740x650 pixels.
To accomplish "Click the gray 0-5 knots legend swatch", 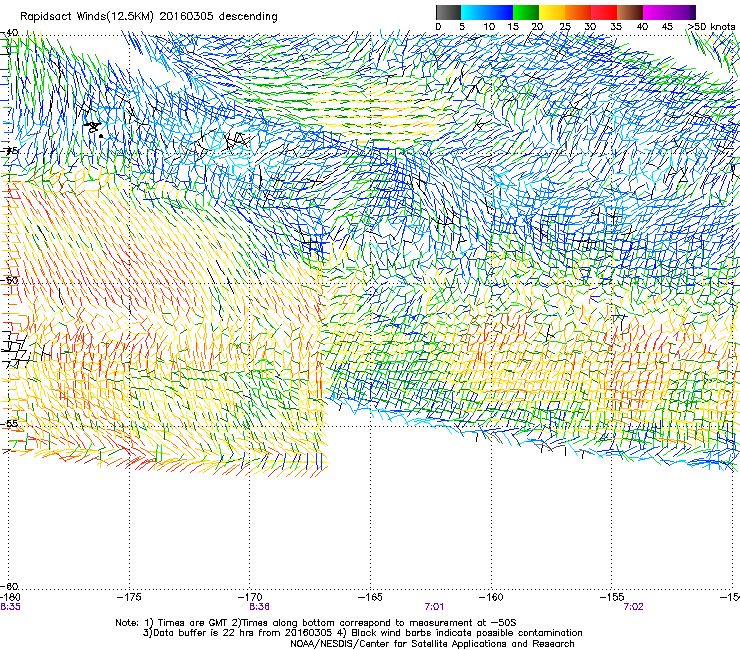I will coord(448,12).
